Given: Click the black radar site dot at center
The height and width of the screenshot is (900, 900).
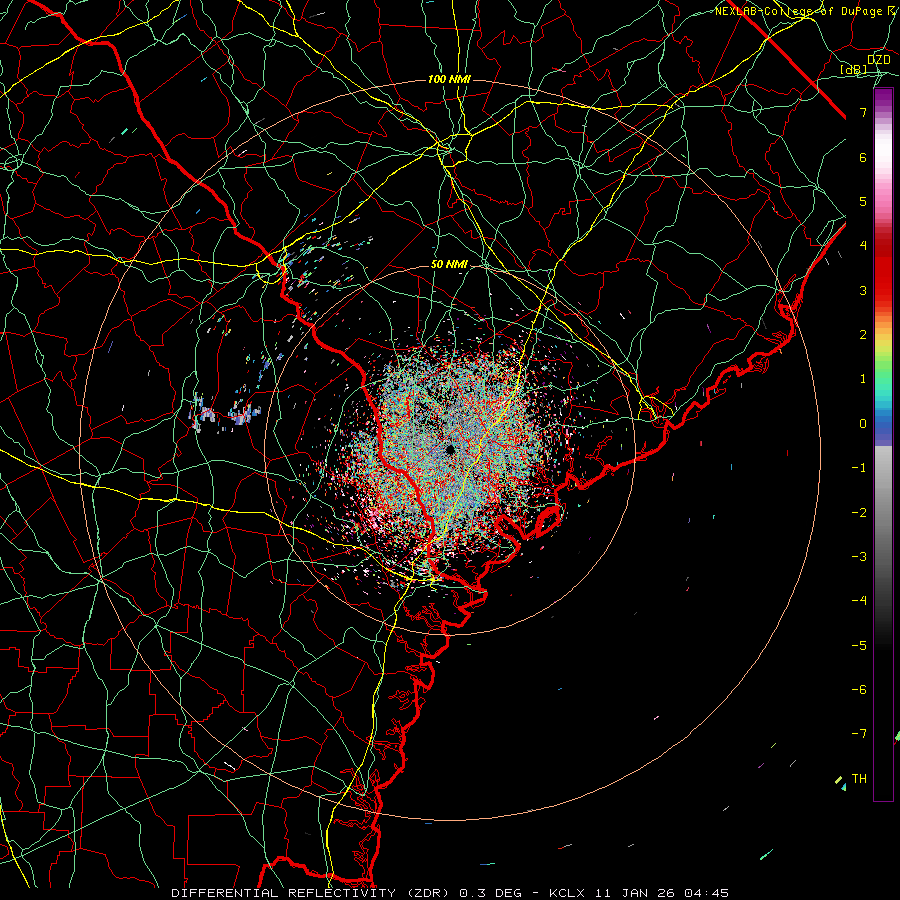Looking at the screenshot, I should click(x=450, y=449).
